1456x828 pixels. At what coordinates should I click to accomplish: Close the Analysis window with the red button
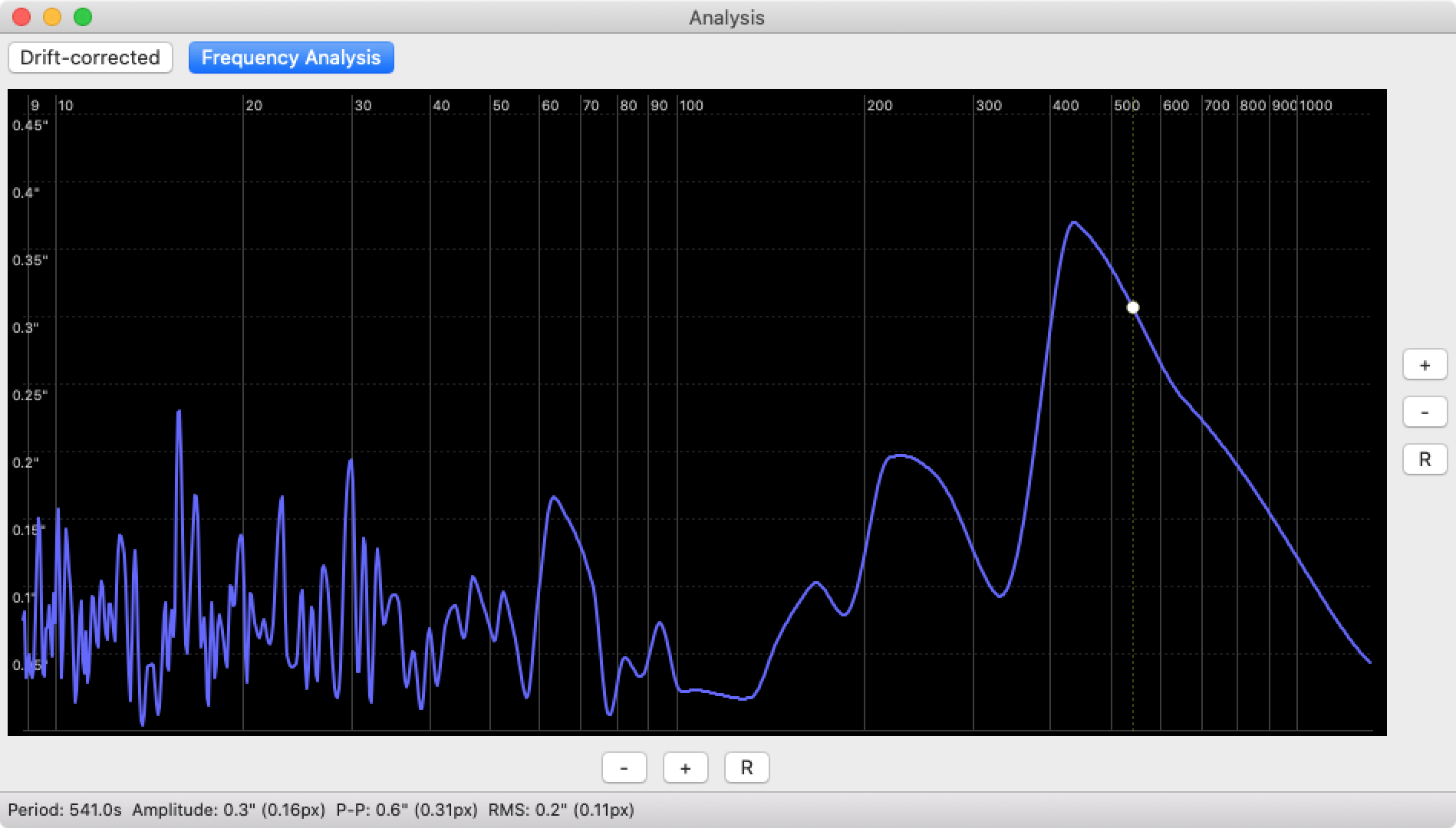[21, 17]
